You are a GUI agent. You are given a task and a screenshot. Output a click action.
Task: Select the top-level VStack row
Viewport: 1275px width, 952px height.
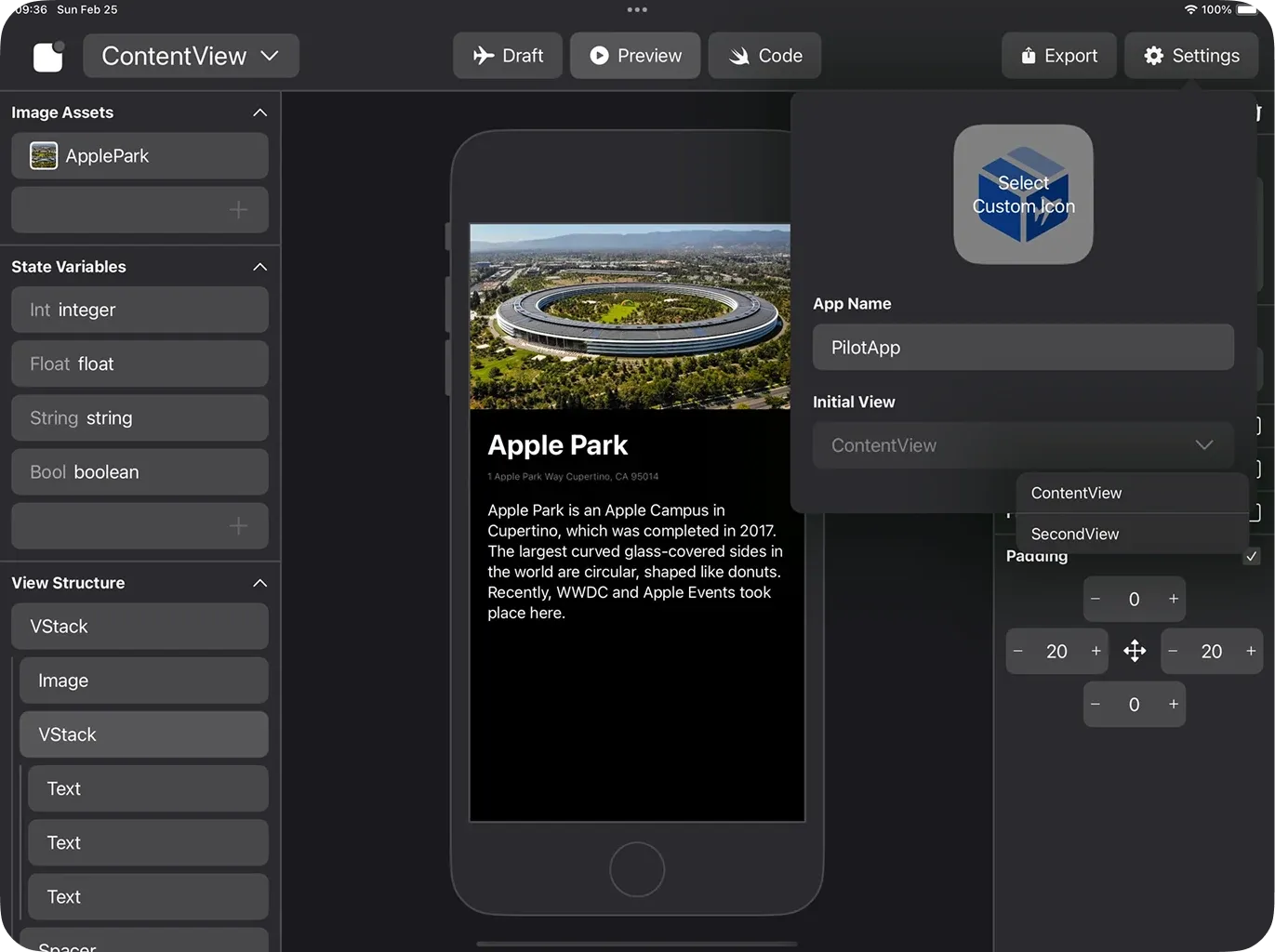click(x=139, y=626)
